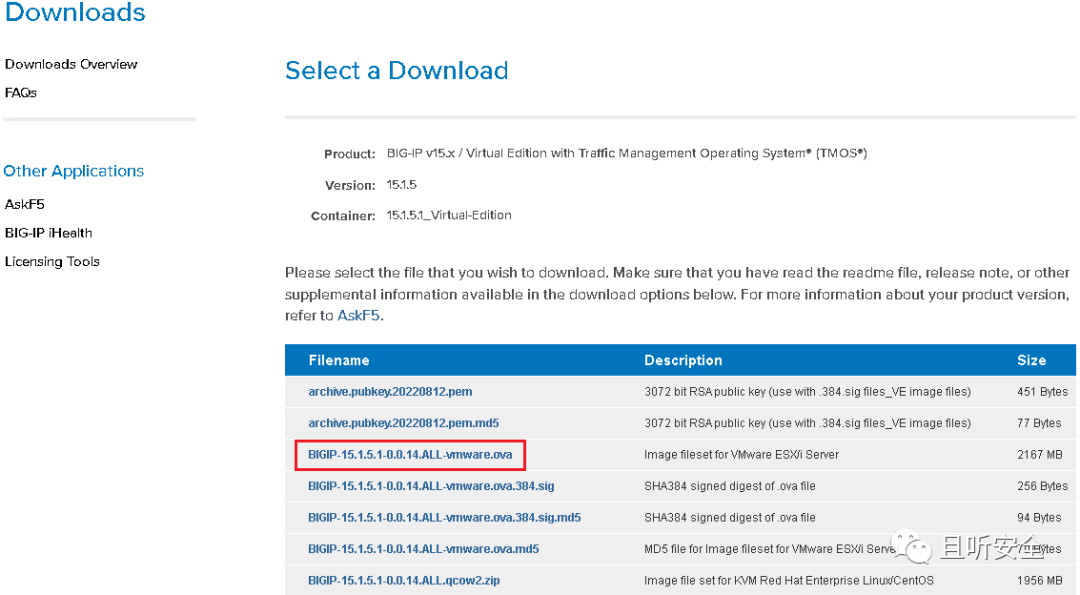Open BIG-IP iHealth sidebar link
Viewport: 1080px width, 595px height.
pyautogui.click(x=48, y=233)
